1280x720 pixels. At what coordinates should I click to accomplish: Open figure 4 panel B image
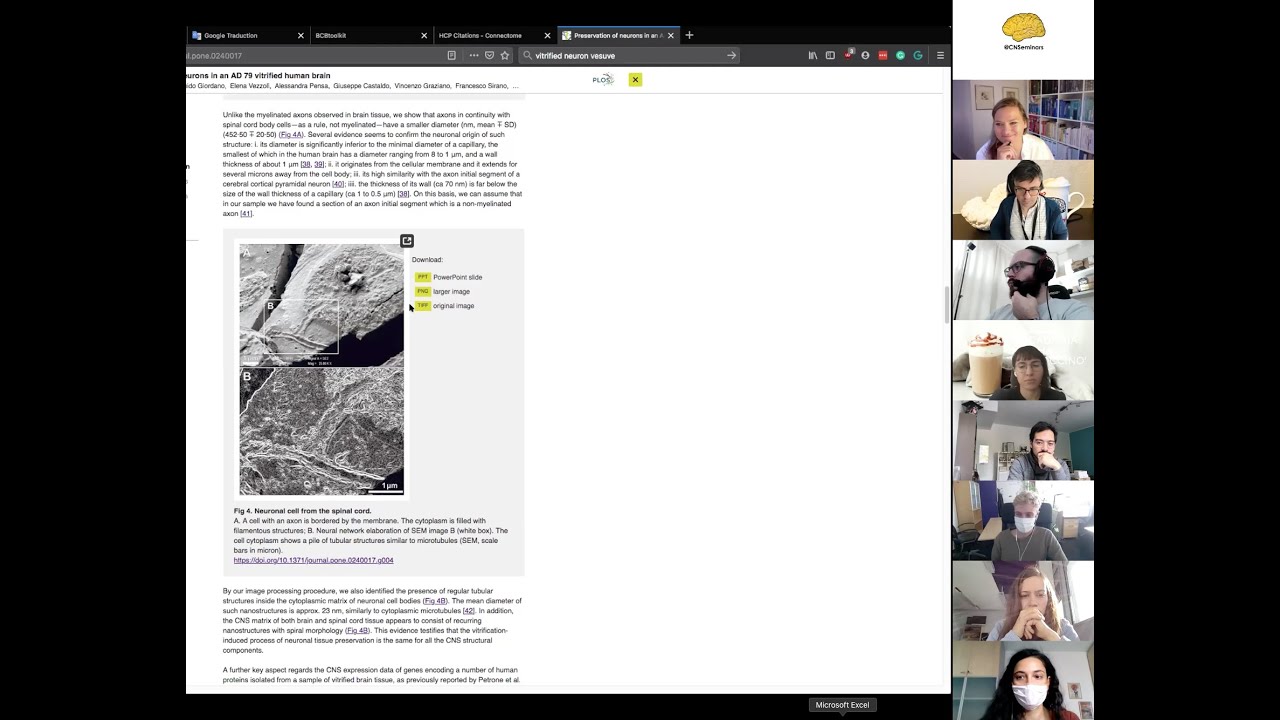(x=321, y=431)
